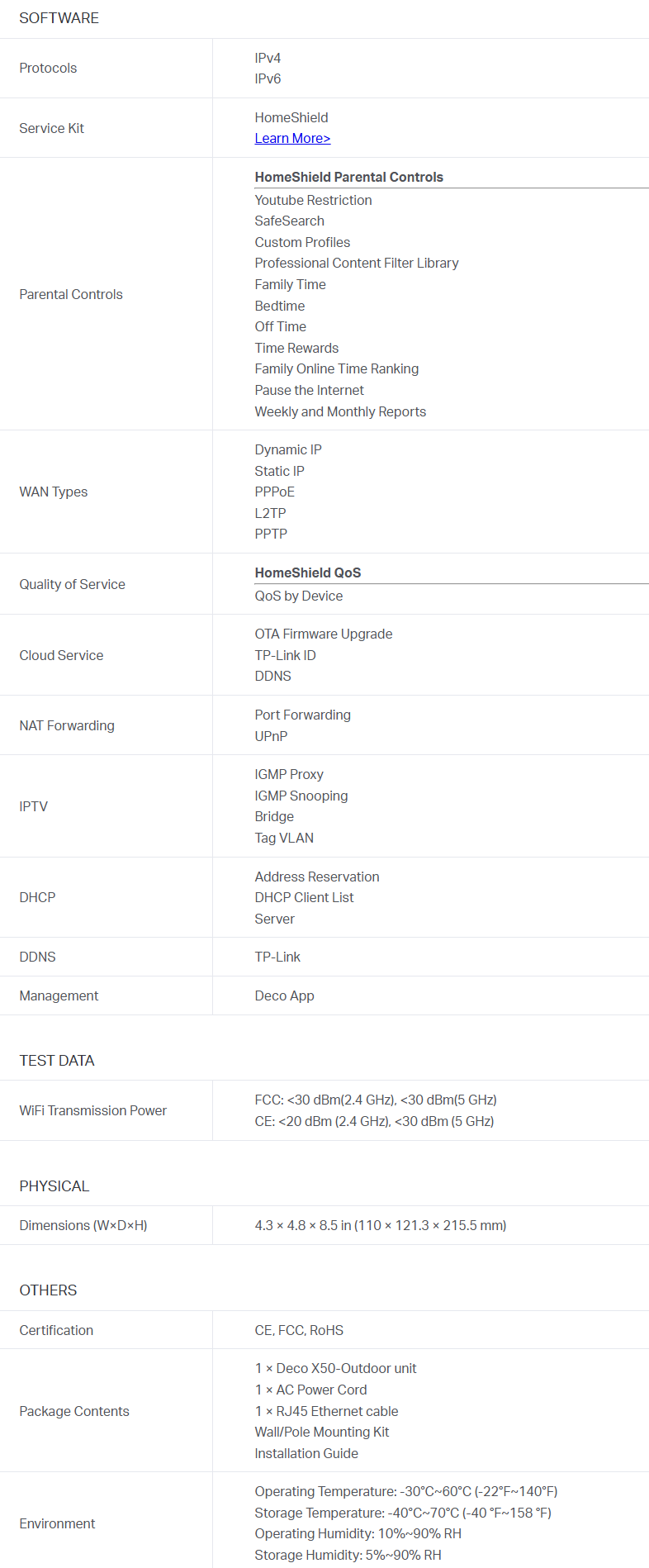Click the IGMP Snooping entry
The height and width of the screenshot is (1568, 649).
point(301,796)
